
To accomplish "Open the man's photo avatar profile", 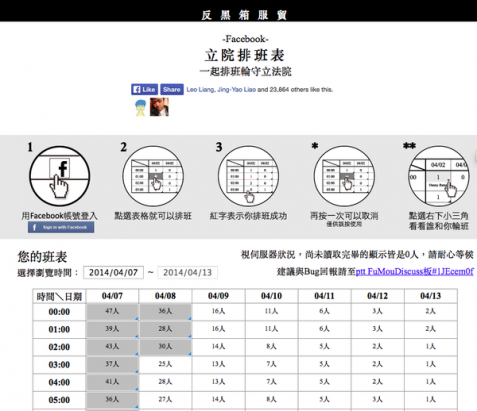I will [x=159, y=107].
